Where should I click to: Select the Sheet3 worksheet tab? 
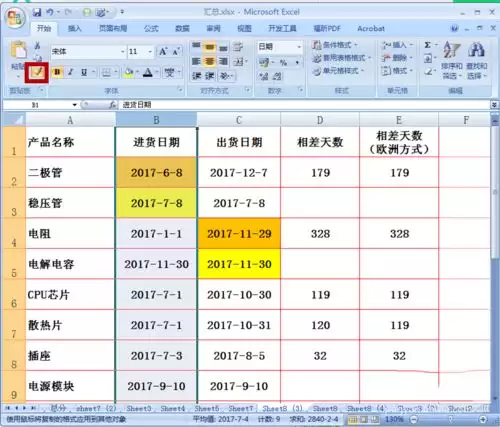(x=139, y=408)
